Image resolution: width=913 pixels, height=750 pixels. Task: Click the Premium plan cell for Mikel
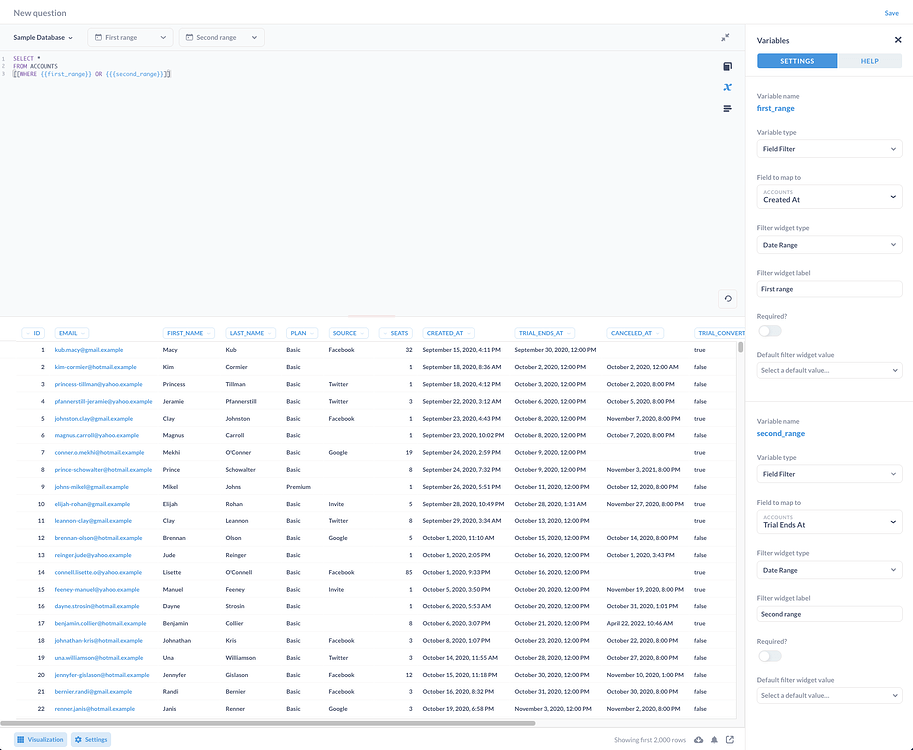click(x=298, y=487)
